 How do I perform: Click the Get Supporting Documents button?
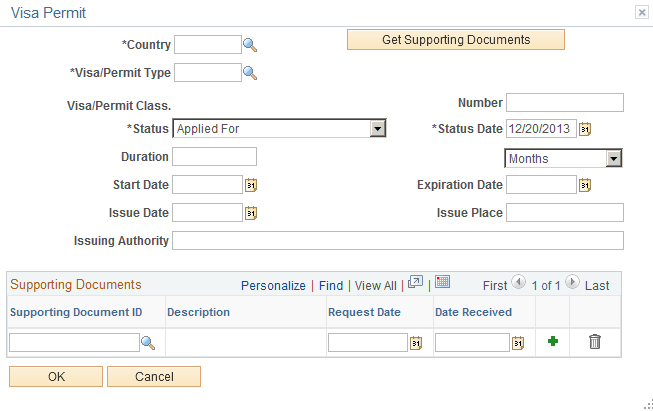(x=456, y=40)
